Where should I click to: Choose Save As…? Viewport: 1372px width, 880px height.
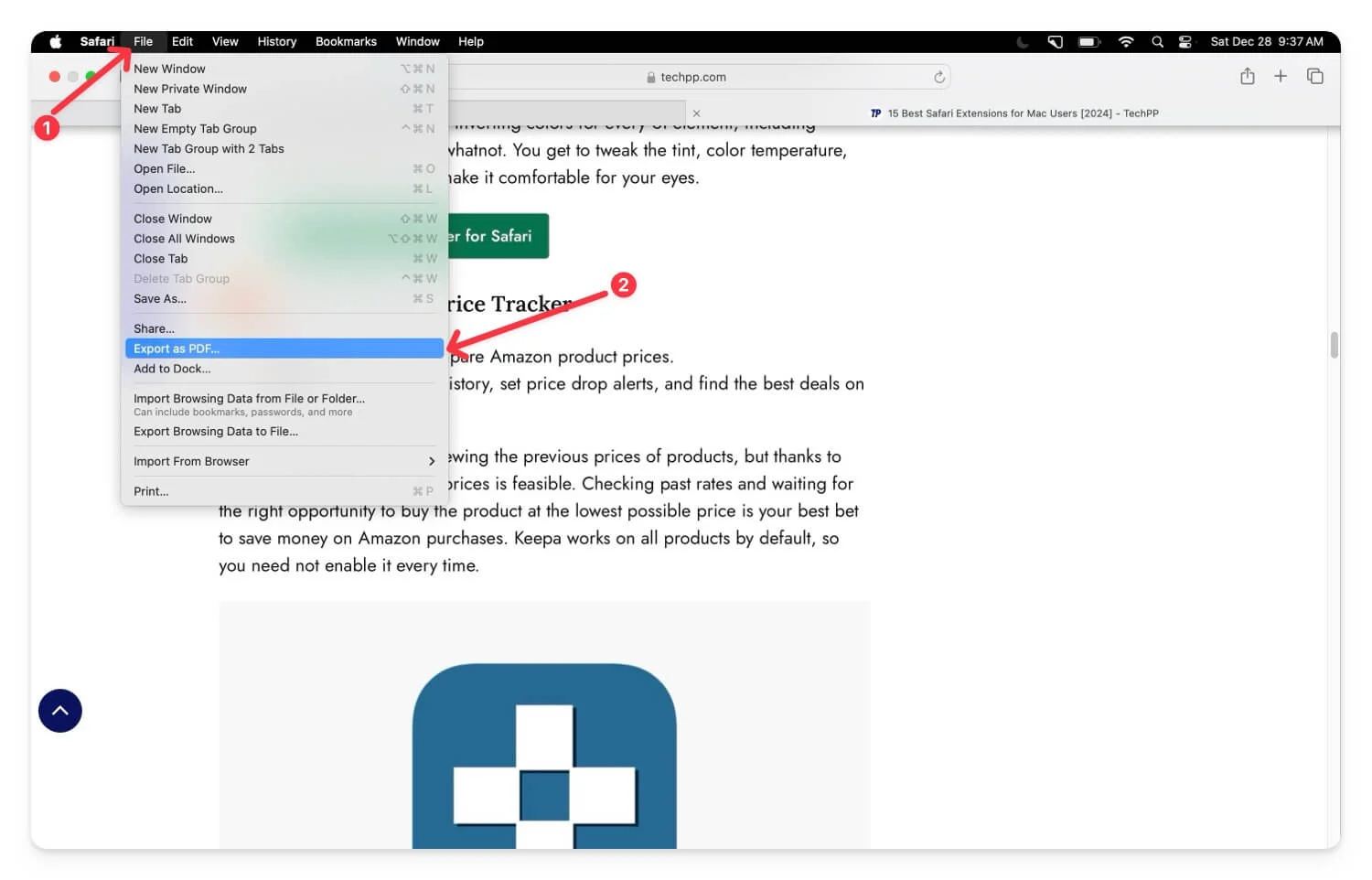284,299
